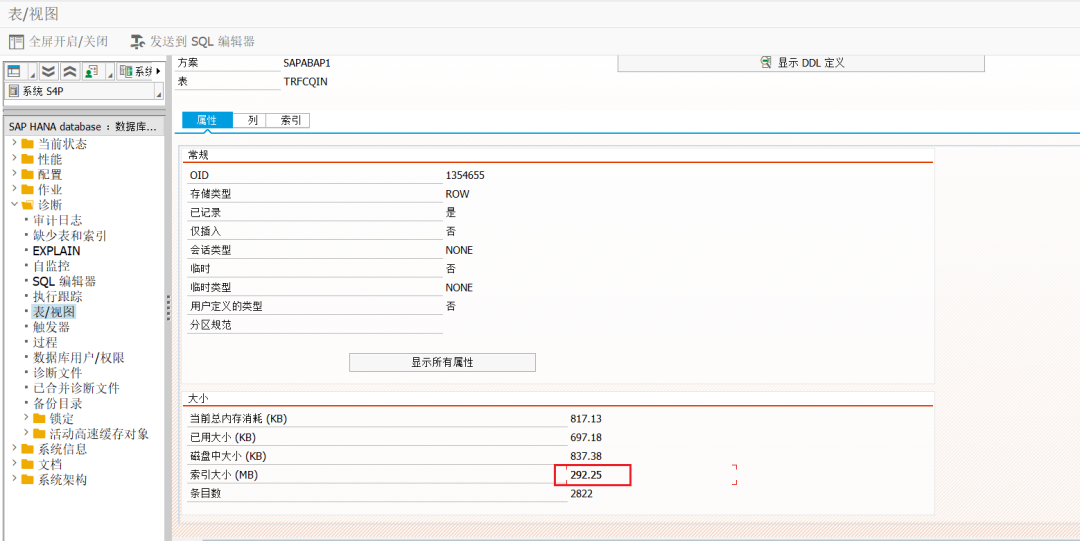Expand the 配置 folder node
Viewport: 1080px width, 541px height.
pos(14,173)
